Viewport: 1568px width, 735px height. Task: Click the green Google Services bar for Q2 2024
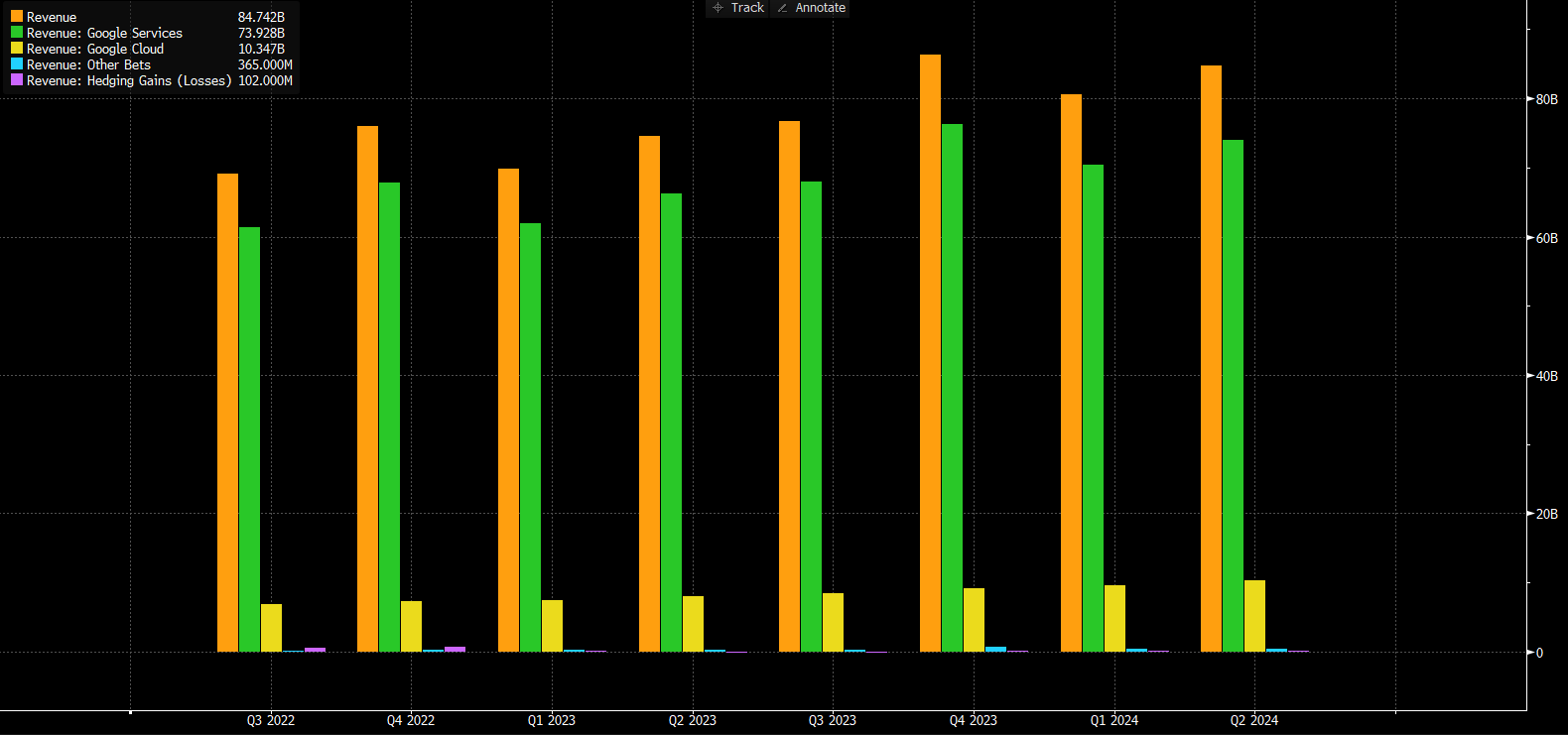[x=1233, y=396]
